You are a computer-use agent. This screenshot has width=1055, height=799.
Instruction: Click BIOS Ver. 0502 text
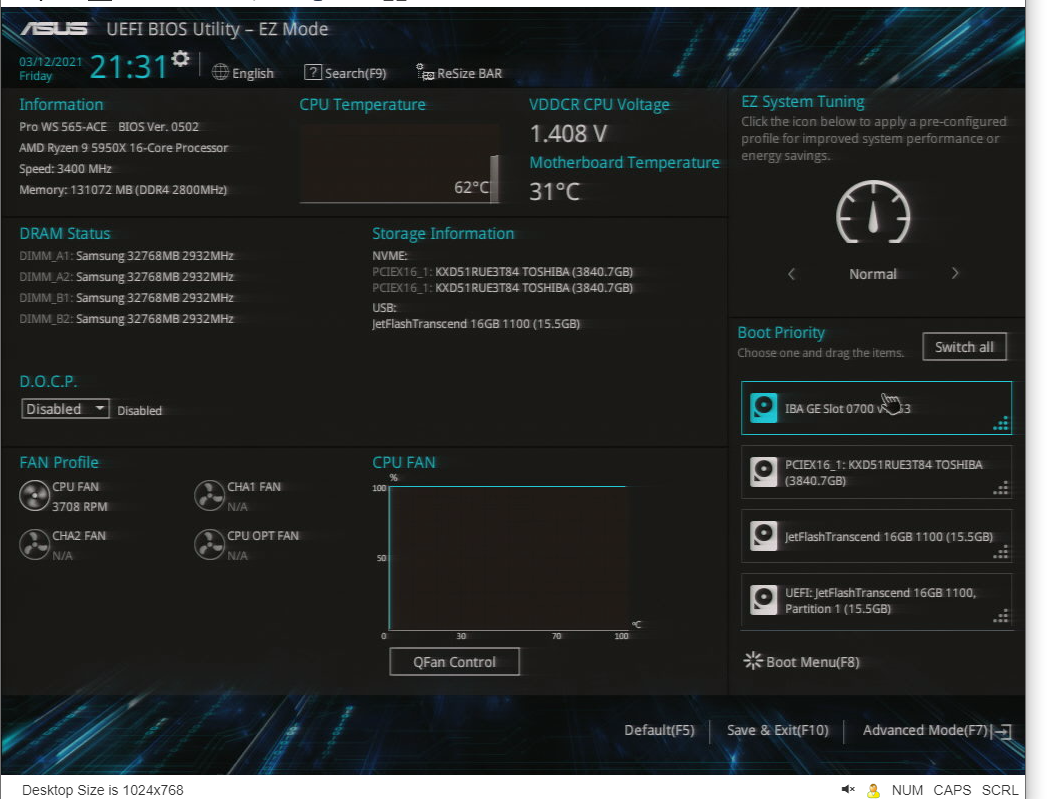click(x=159, y=126)
